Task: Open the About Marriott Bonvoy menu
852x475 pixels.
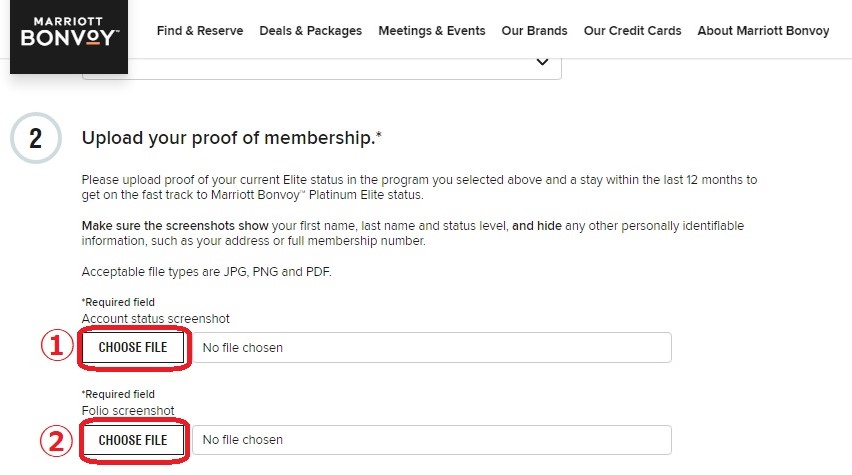Action: (763, 31)
